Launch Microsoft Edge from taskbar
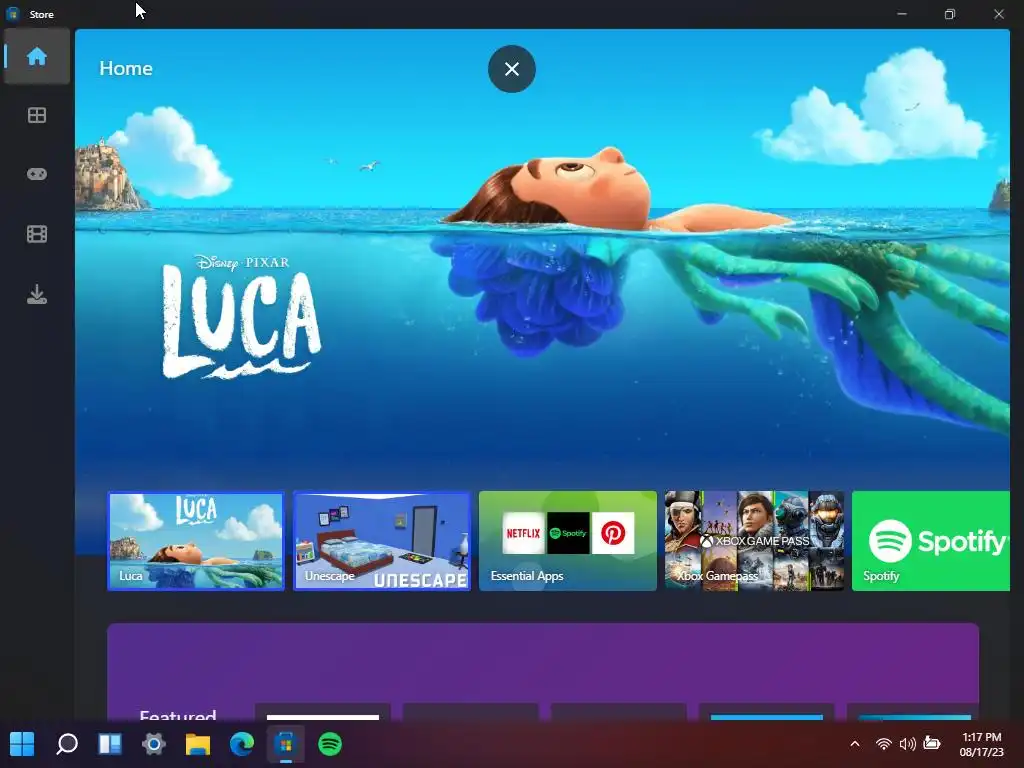Viewport: 1024px width, 768px height. 242,744
